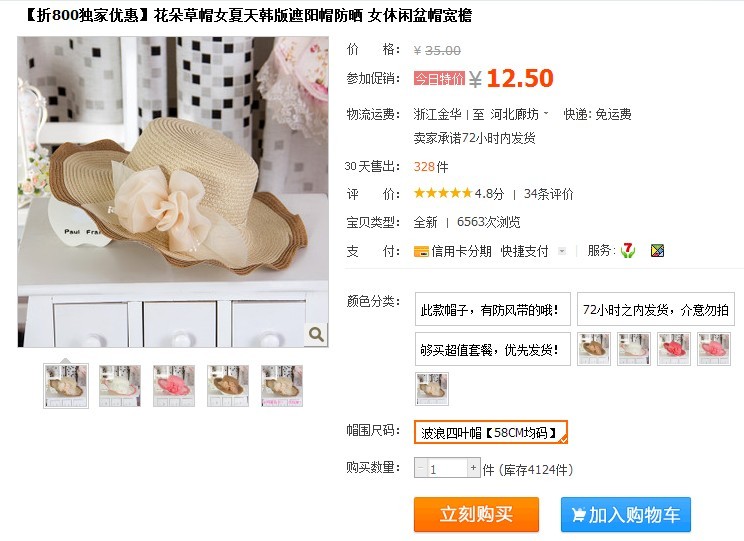
Task: Click the five-star rating icons
Action: coord(443,193)
